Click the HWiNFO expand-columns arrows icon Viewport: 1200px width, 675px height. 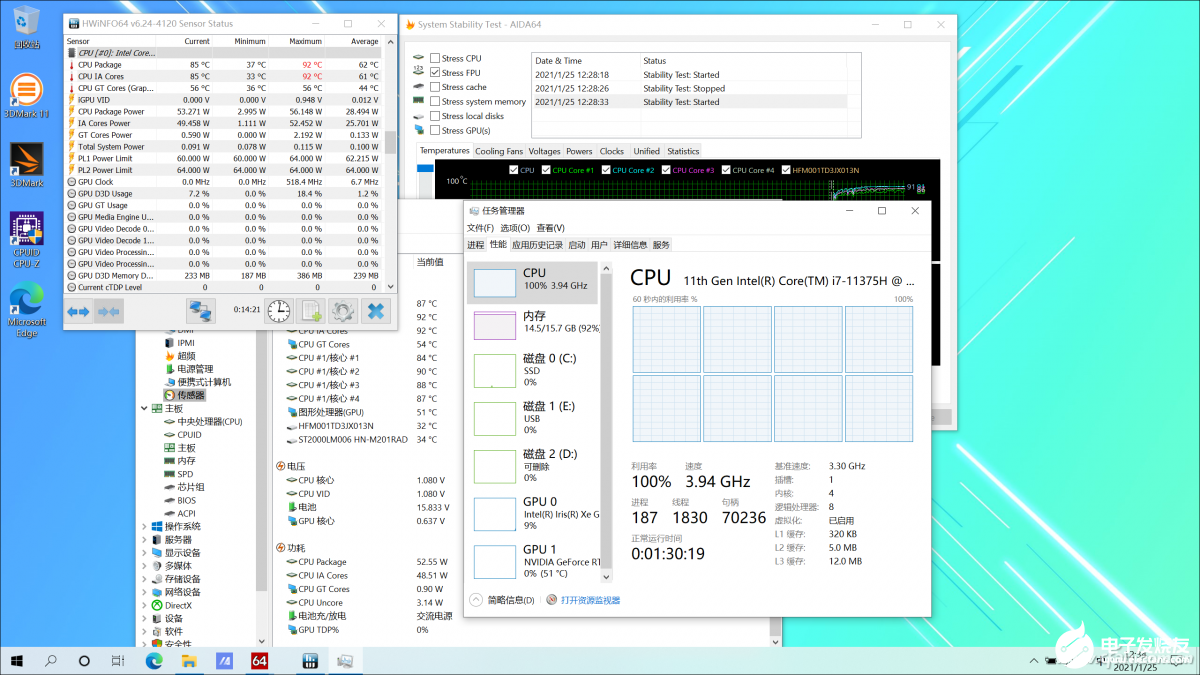(79, 311)
